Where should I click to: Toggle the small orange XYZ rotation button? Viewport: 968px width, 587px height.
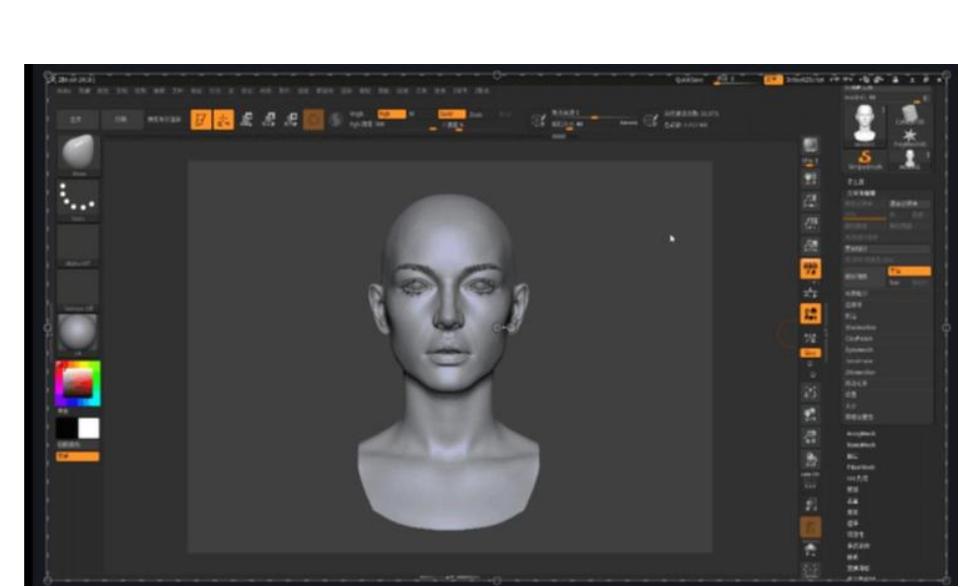(811, 353)
